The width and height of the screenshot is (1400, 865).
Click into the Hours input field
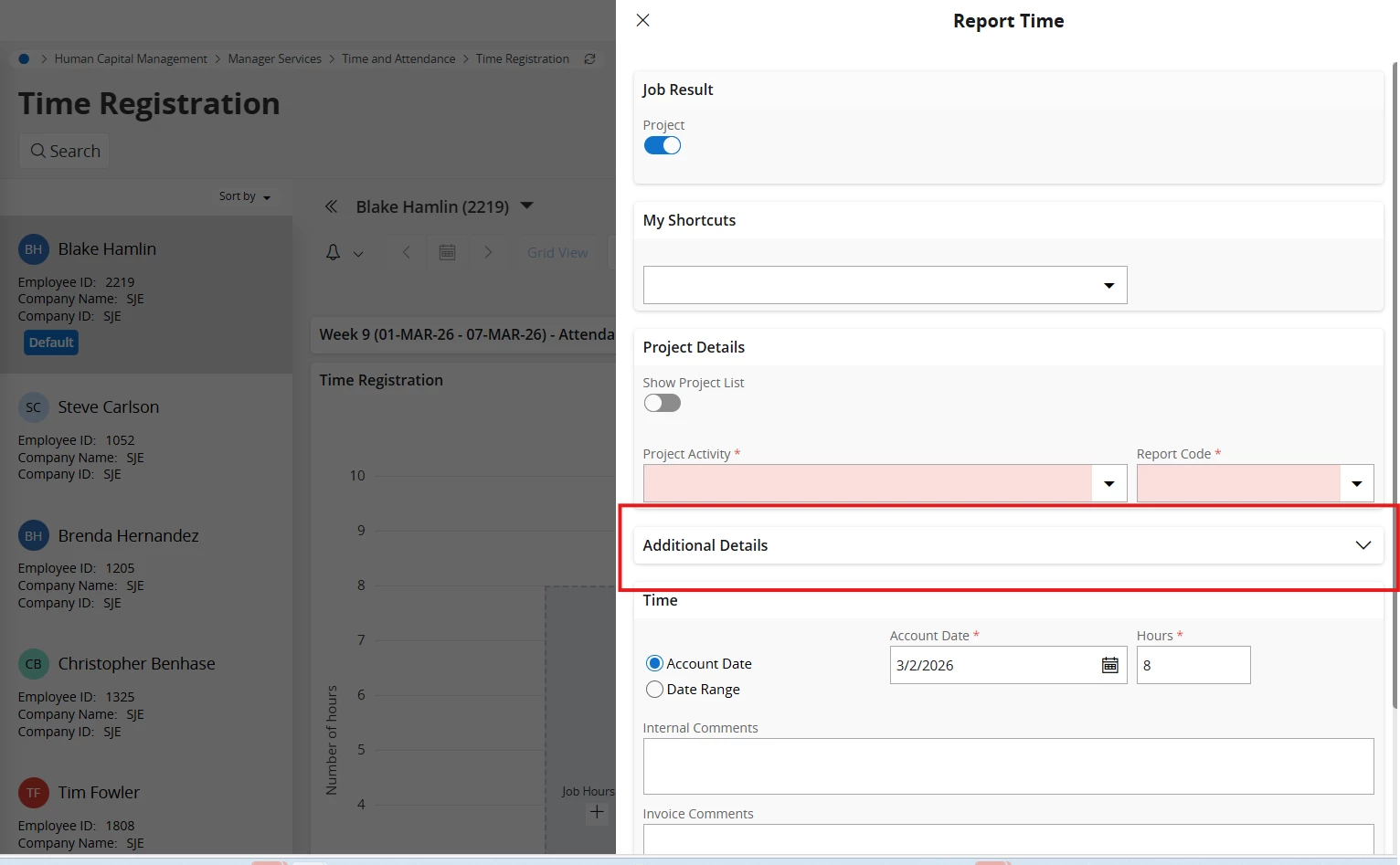[x=1193, y=665]
